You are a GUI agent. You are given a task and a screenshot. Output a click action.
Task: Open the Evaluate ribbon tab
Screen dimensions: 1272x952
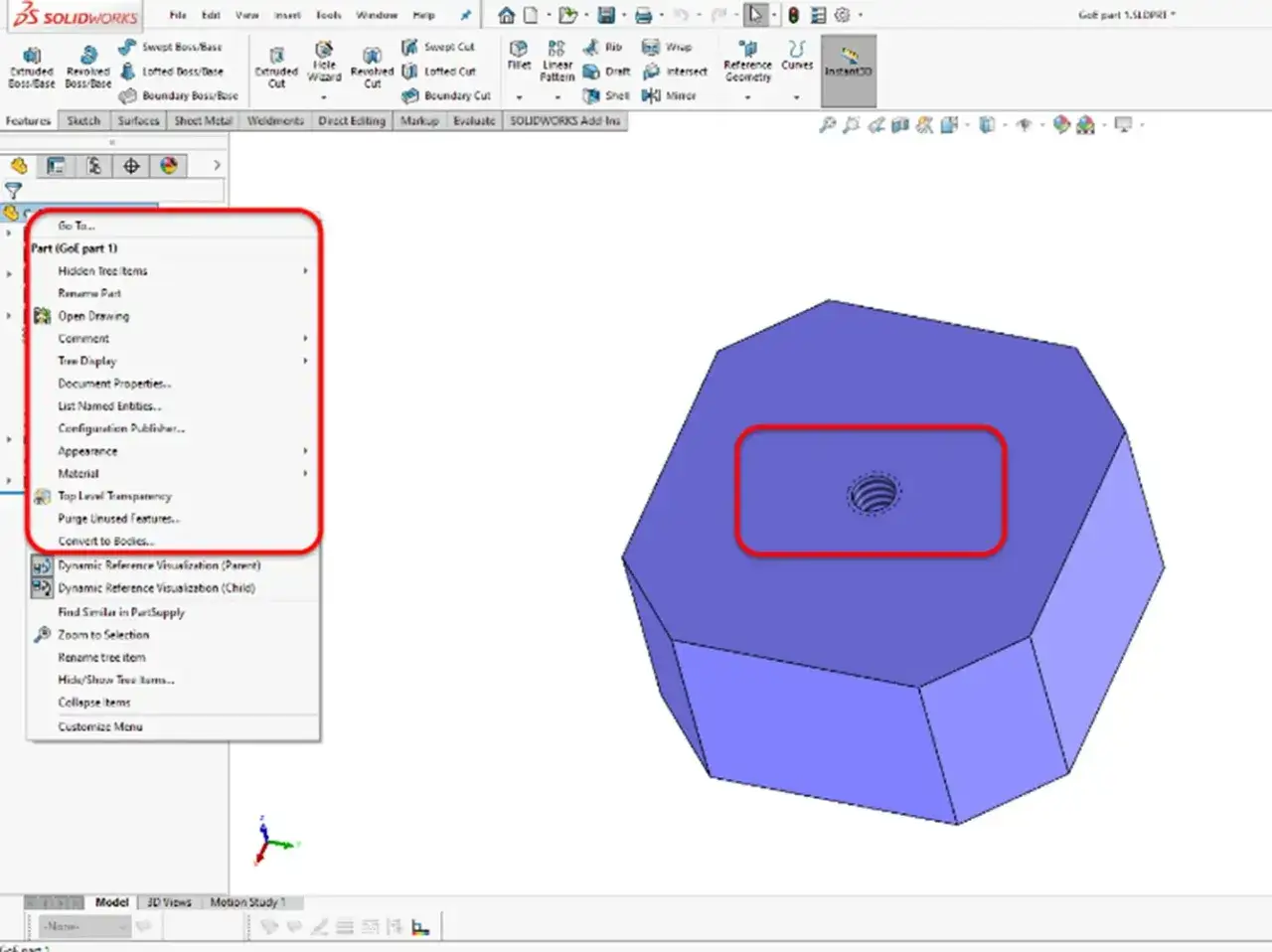tap(474, 121)
